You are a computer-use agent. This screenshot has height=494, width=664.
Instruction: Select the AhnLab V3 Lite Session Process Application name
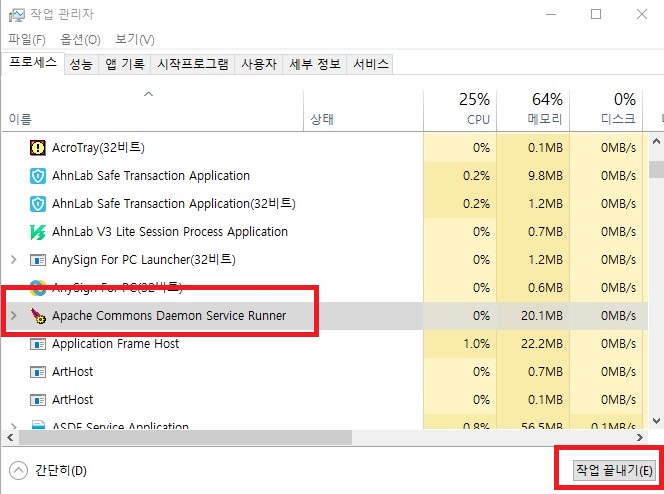[x=170, y=232]
